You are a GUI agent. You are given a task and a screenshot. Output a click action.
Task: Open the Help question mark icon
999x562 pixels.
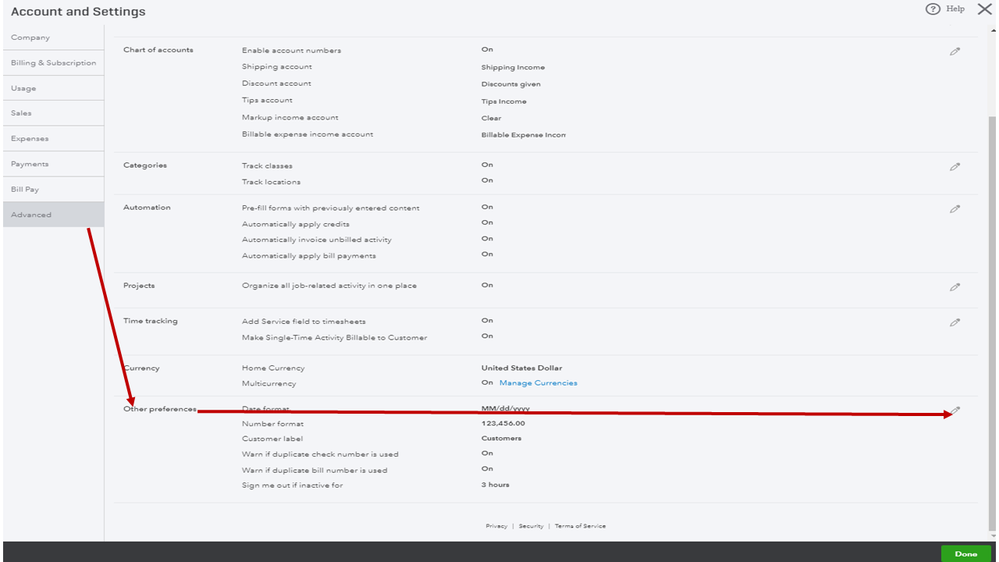tap(933, 9)
